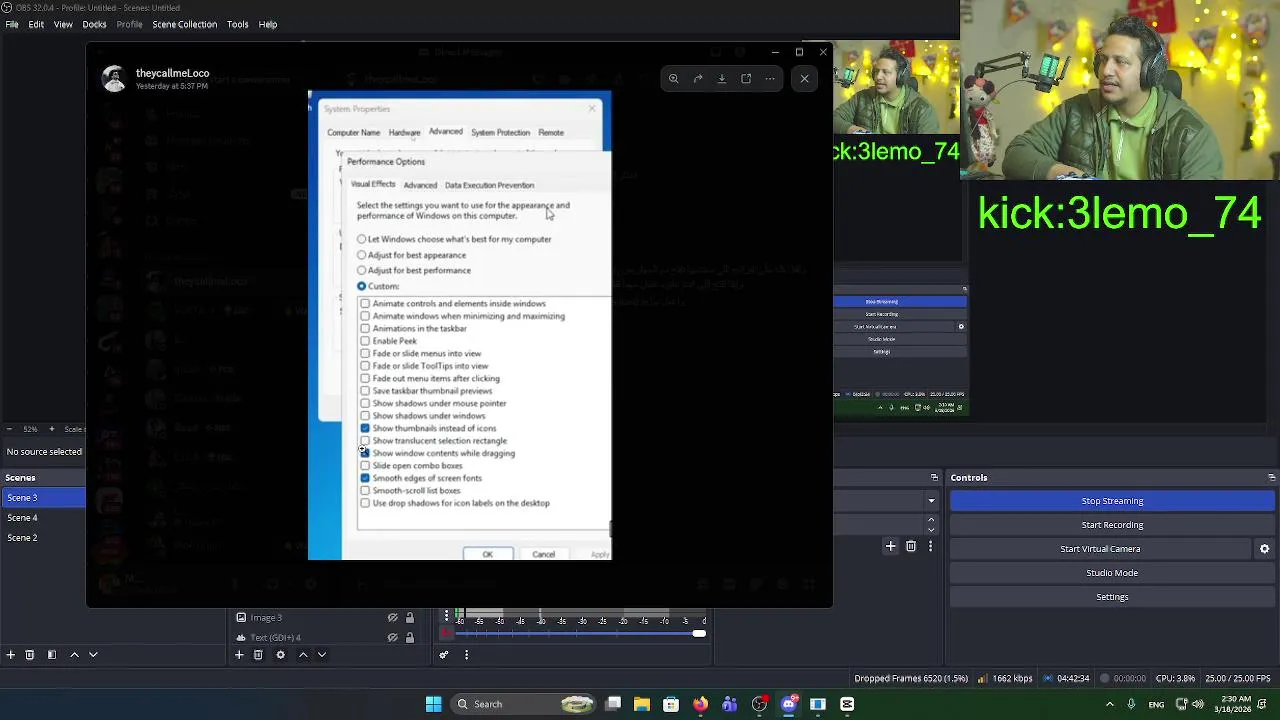The image size is (1280, 720).
Task: Click transition duration spinner arrows
Action: click(x=932, y=523)
